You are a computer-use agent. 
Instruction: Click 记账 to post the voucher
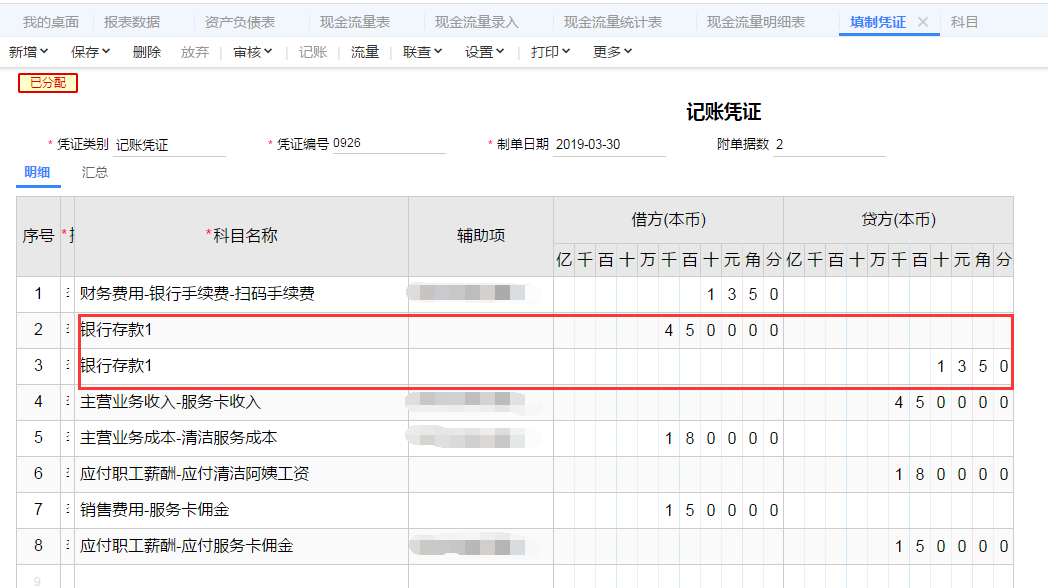[311, 51]
